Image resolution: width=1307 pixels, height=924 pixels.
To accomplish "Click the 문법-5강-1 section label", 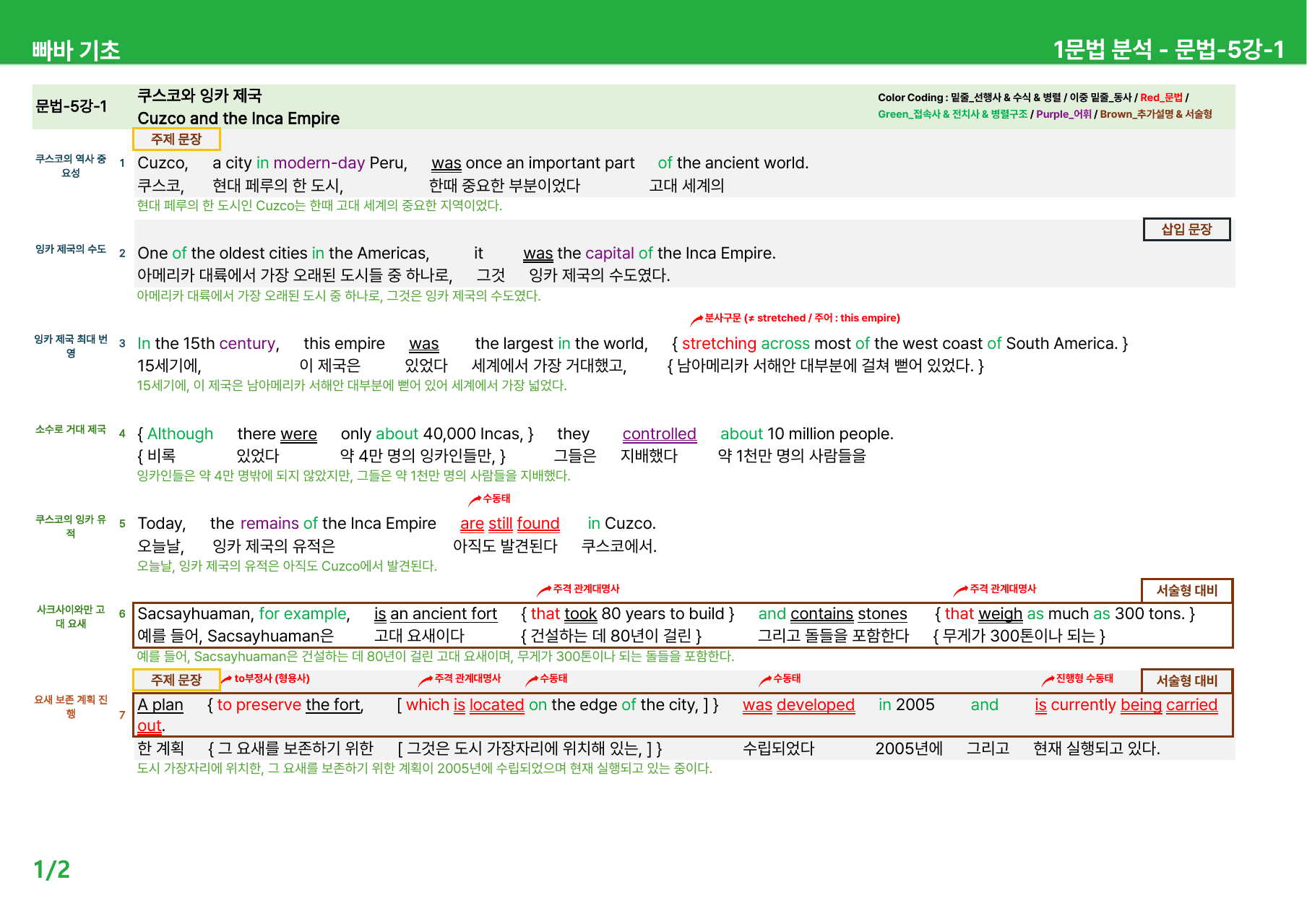I will point(72,106).
